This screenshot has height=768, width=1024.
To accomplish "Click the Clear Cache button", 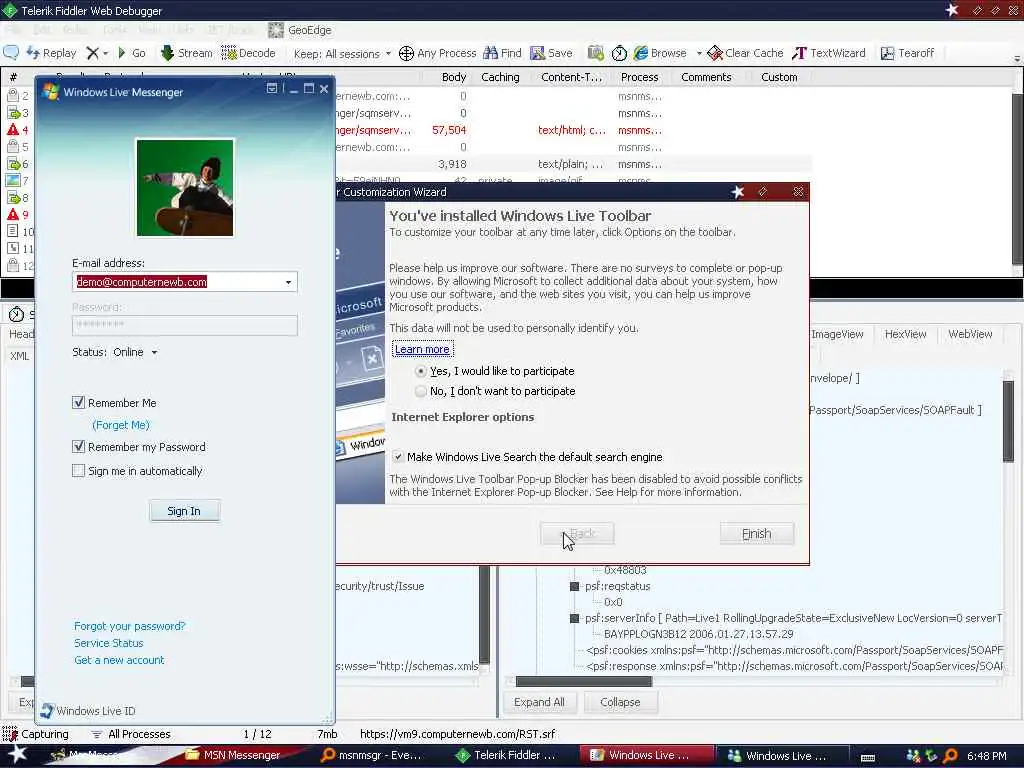I will point(745,53).
